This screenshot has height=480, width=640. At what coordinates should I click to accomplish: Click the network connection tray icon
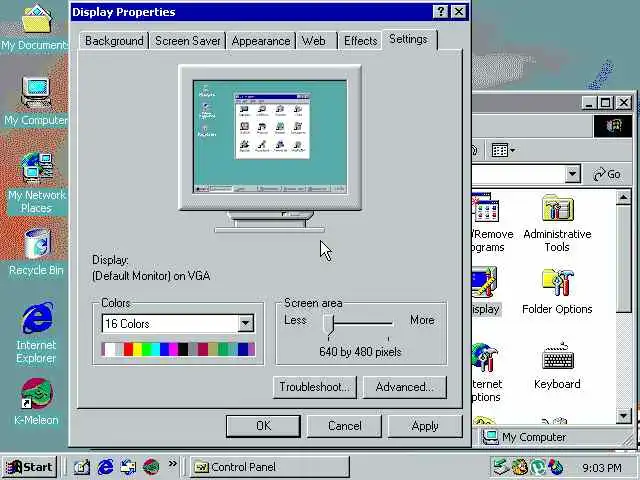tap(500, 467)
